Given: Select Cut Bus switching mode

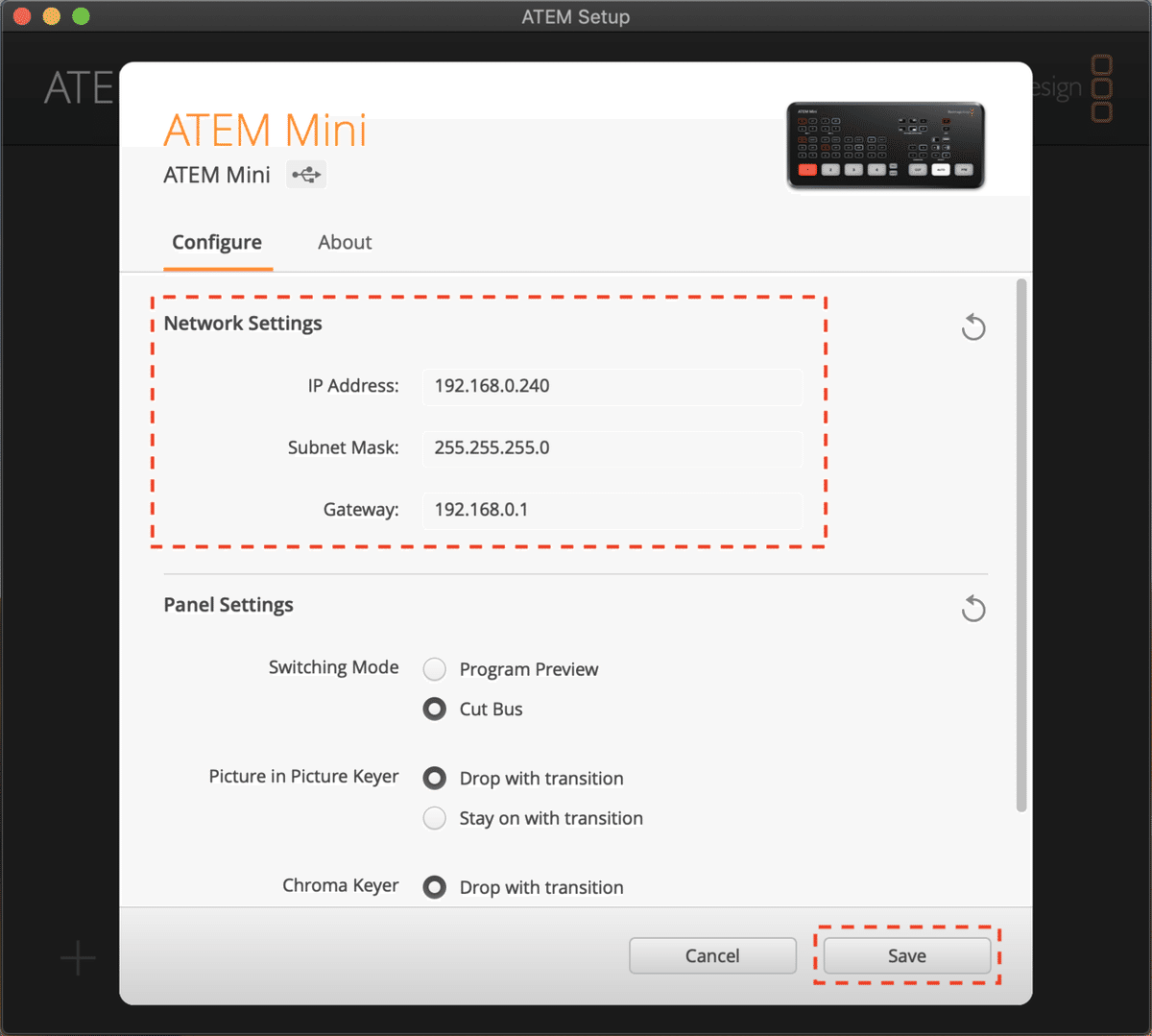Looking at the screenshot, I should point(435,709).
